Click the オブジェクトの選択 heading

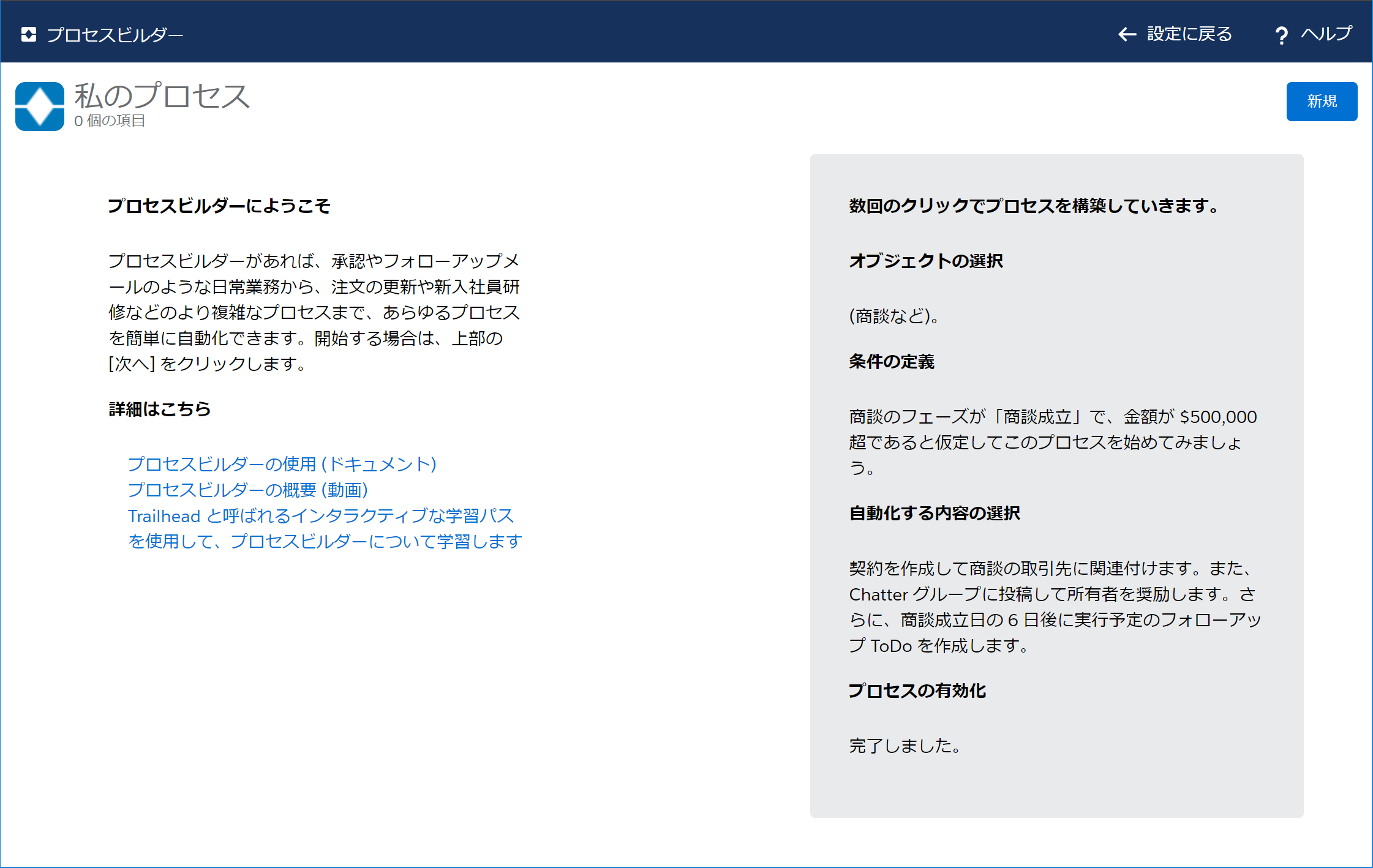coord(926,261)
